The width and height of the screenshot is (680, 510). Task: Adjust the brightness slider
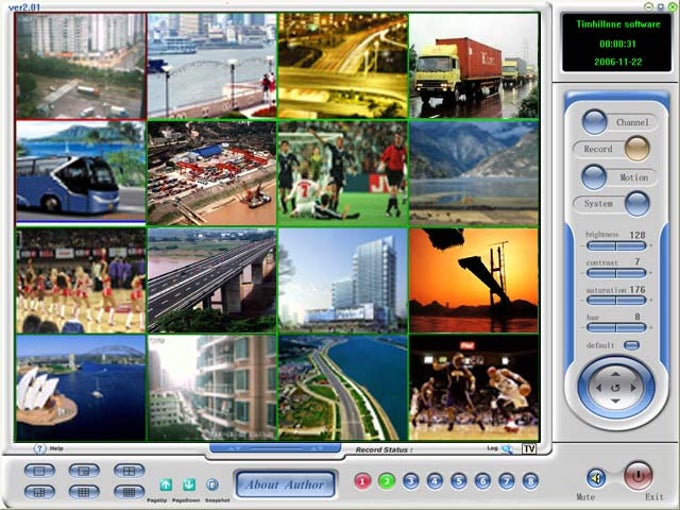[x=616, y=246]
